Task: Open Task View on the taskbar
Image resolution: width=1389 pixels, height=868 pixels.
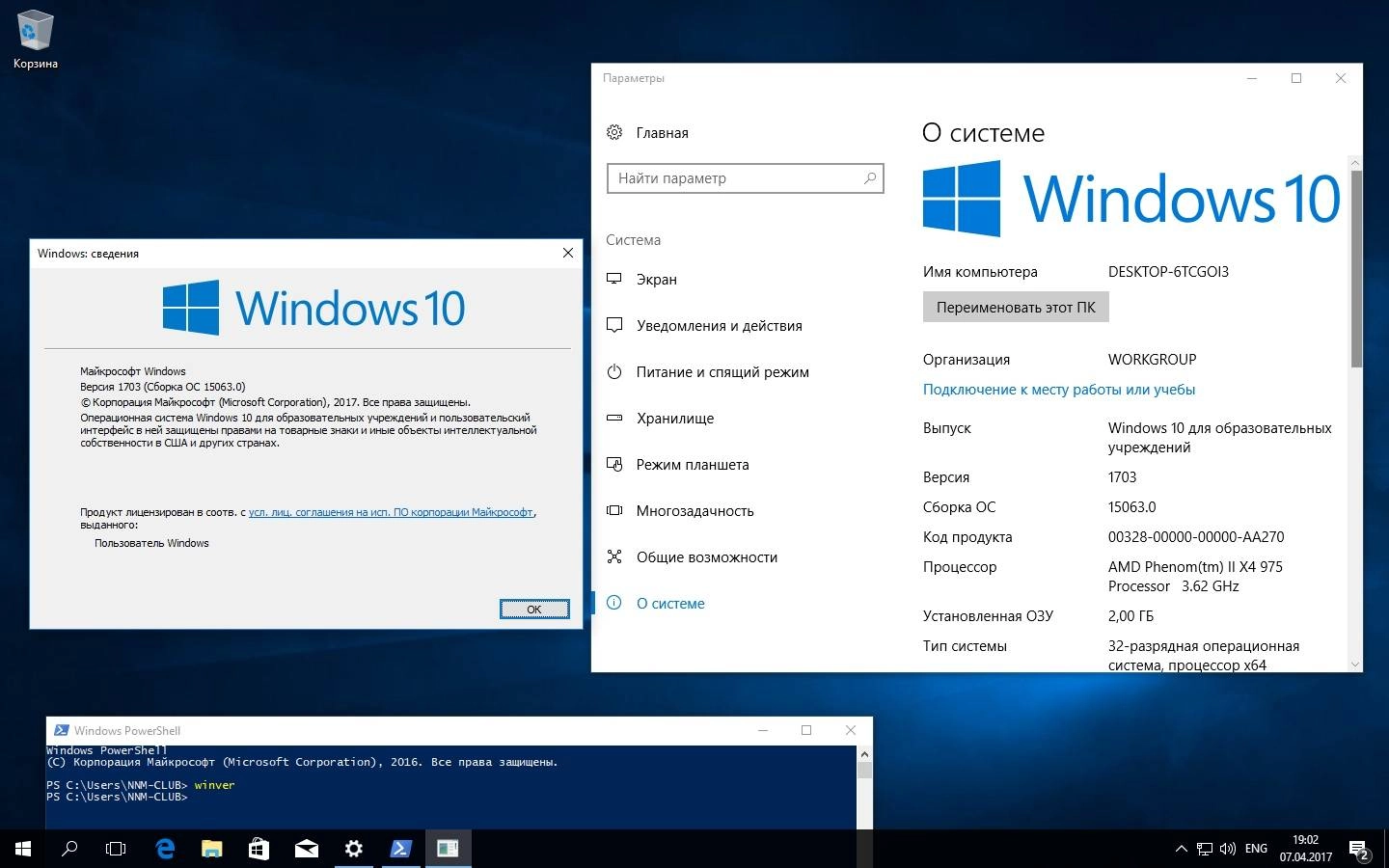Action: [x=116, y=849]
